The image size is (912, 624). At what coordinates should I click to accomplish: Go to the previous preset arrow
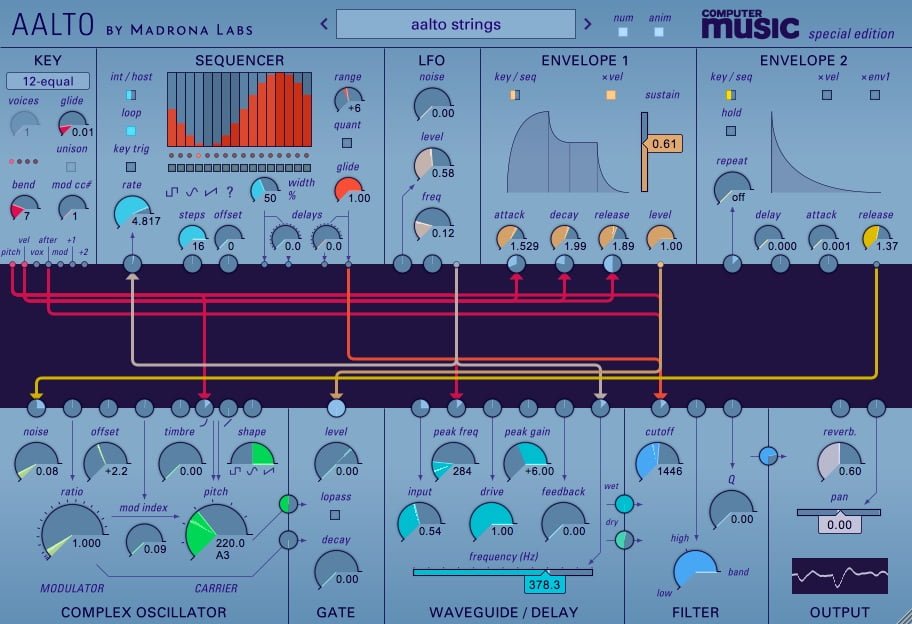(x=325, y=24)
